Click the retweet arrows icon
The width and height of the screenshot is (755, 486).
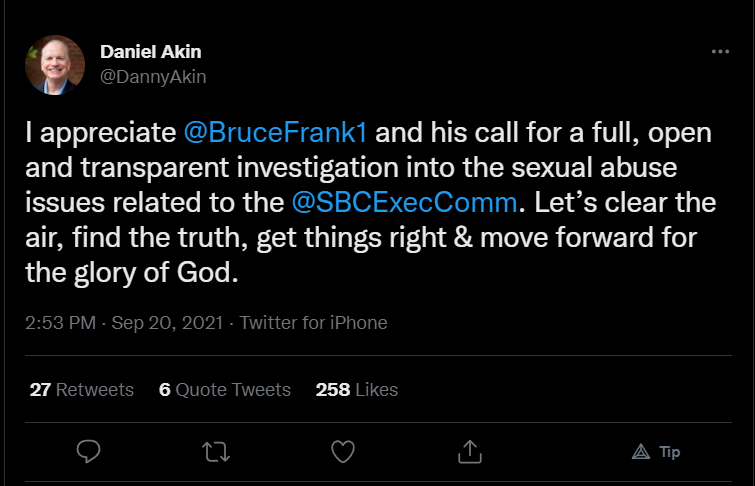[x=215, y=452]
